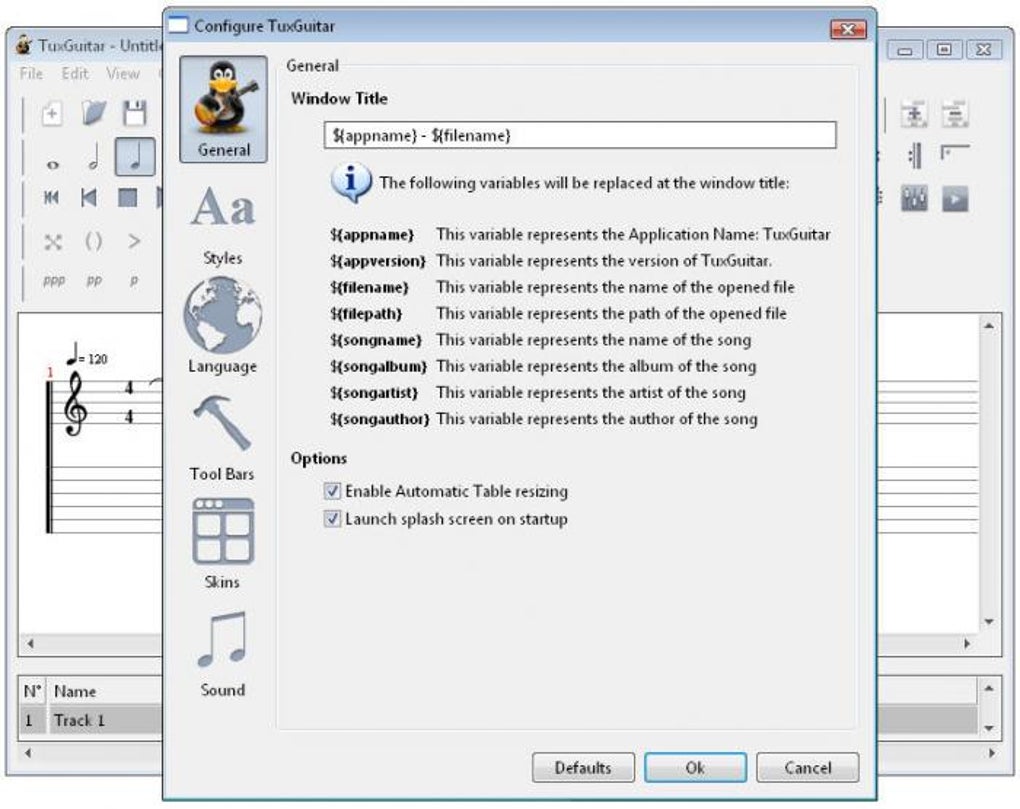Click the go-to-first-measure playback icon
The image size is (1020, 809).
51,198
